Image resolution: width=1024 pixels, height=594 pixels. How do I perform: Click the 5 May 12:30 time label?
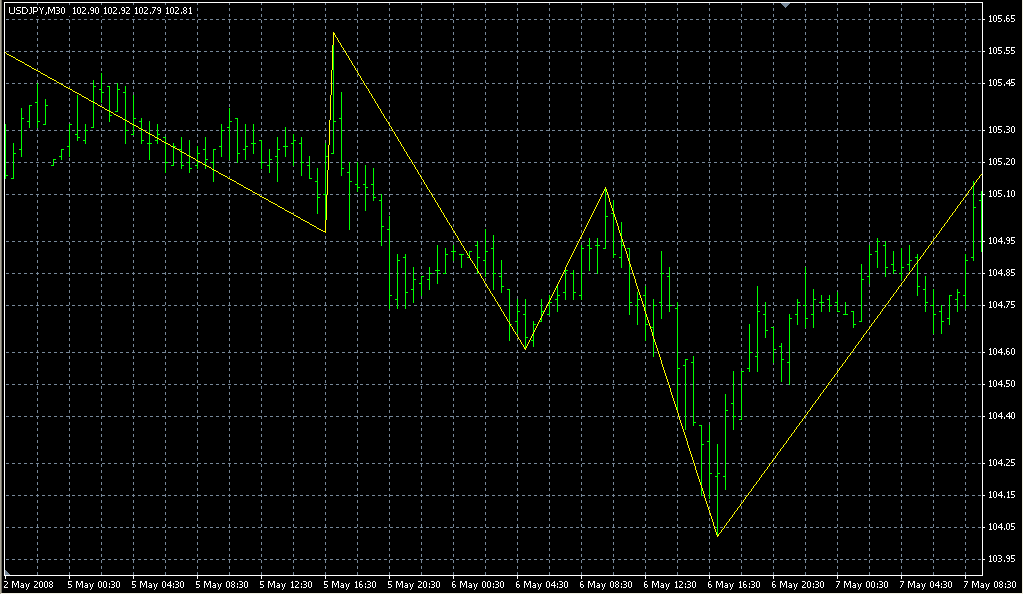click(286, 585)
